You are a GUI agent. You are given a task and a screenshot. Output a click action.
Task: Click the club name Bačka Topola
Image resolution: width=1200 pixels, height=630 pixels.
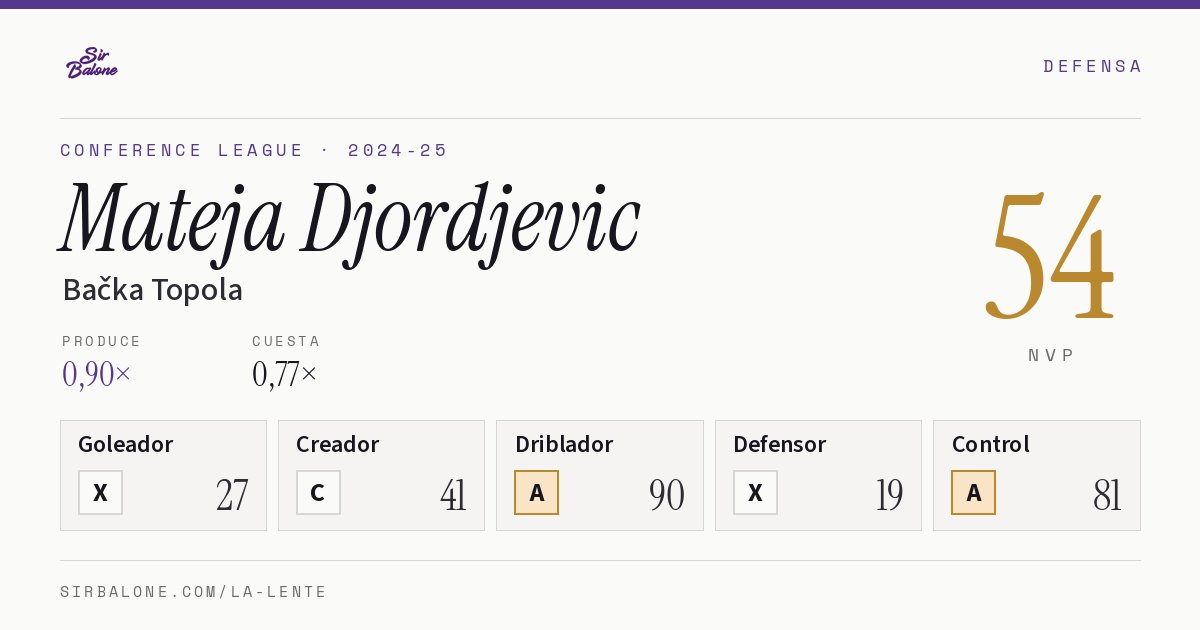pyautogui.click(x=152, y=290)
